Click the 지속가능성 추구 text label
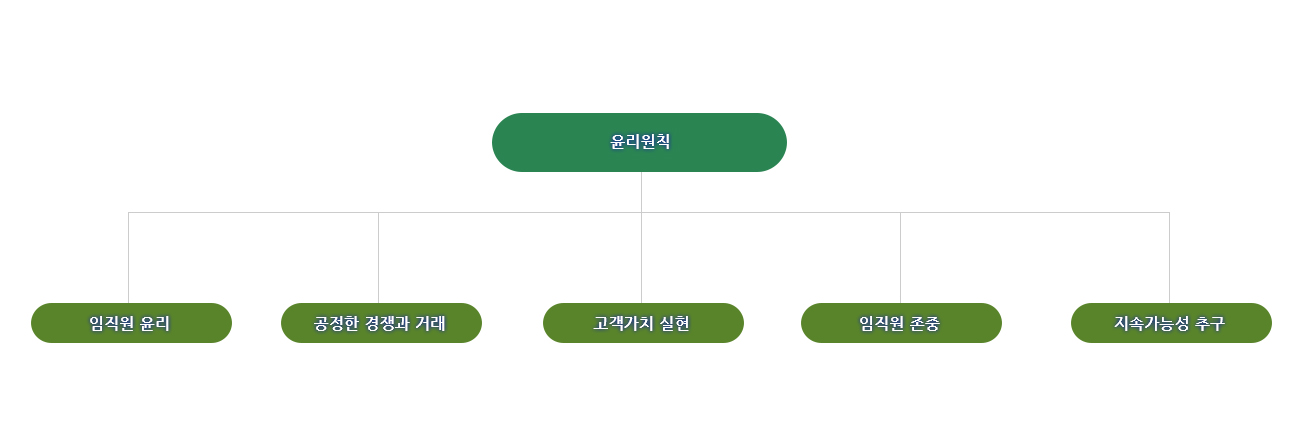The height and width of the screenshot is (441, 1300). point(1169,324)
